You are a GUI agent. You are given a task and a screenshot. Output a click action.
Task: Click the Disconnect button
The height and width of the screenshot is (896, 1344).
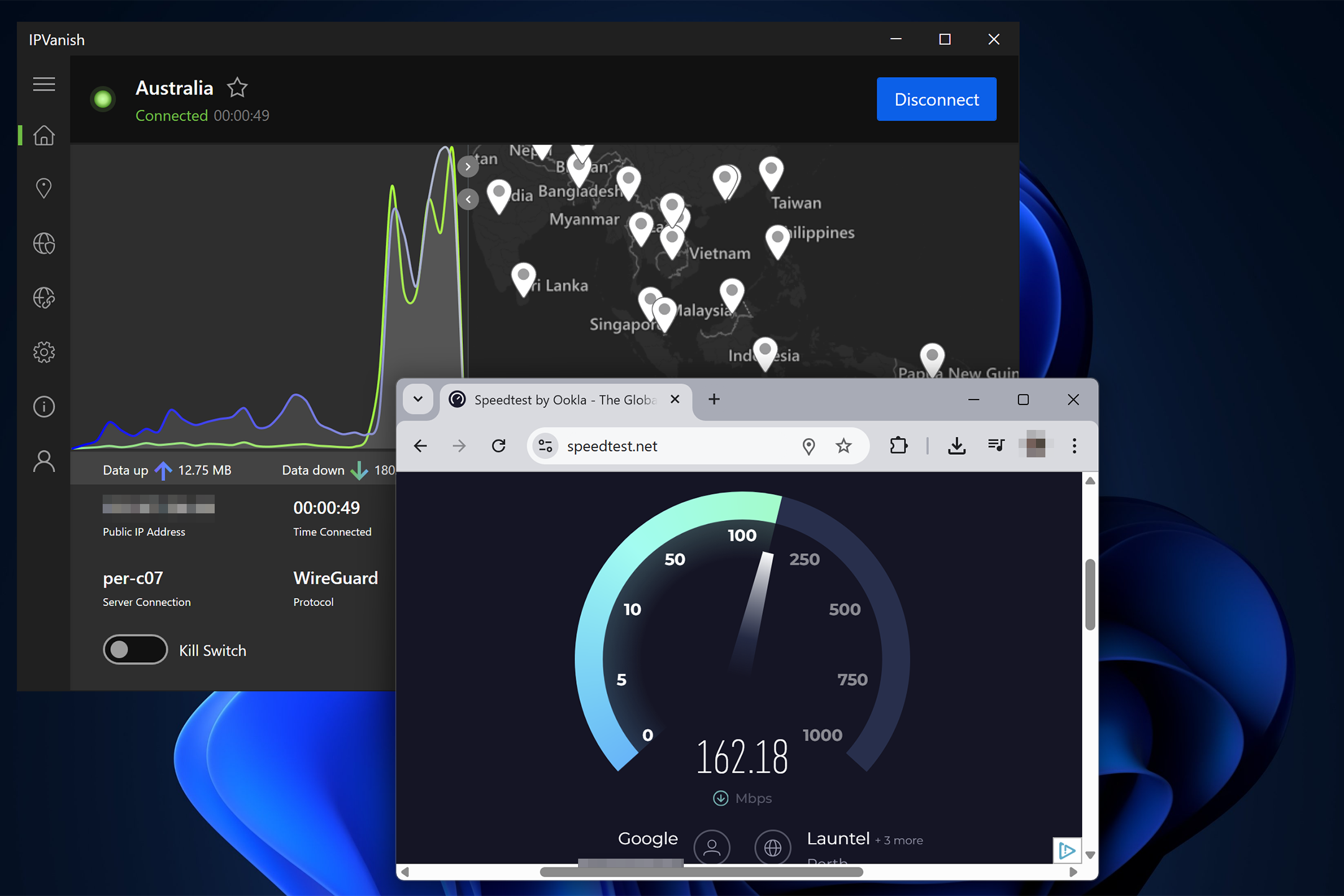[936, 100]
